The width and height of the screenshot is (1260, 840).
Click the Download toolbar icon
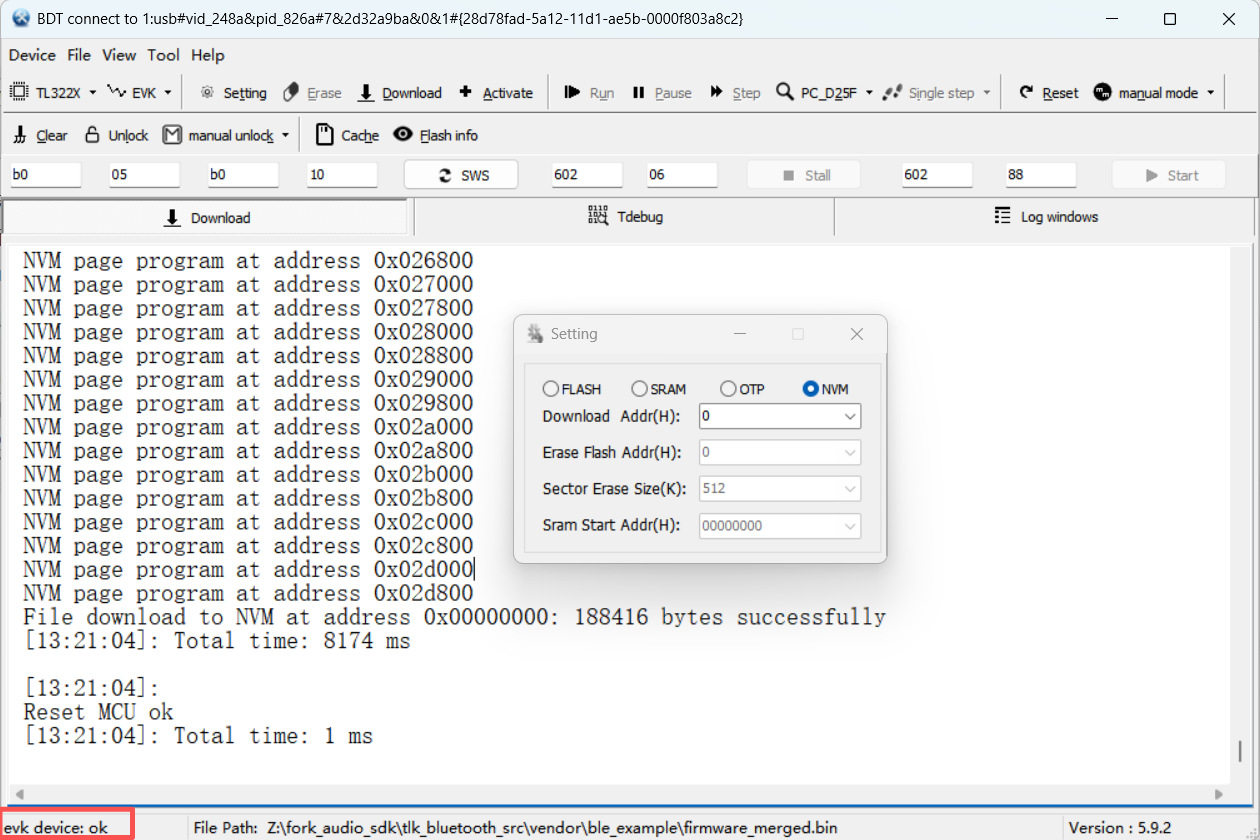(x=366, y=93)
